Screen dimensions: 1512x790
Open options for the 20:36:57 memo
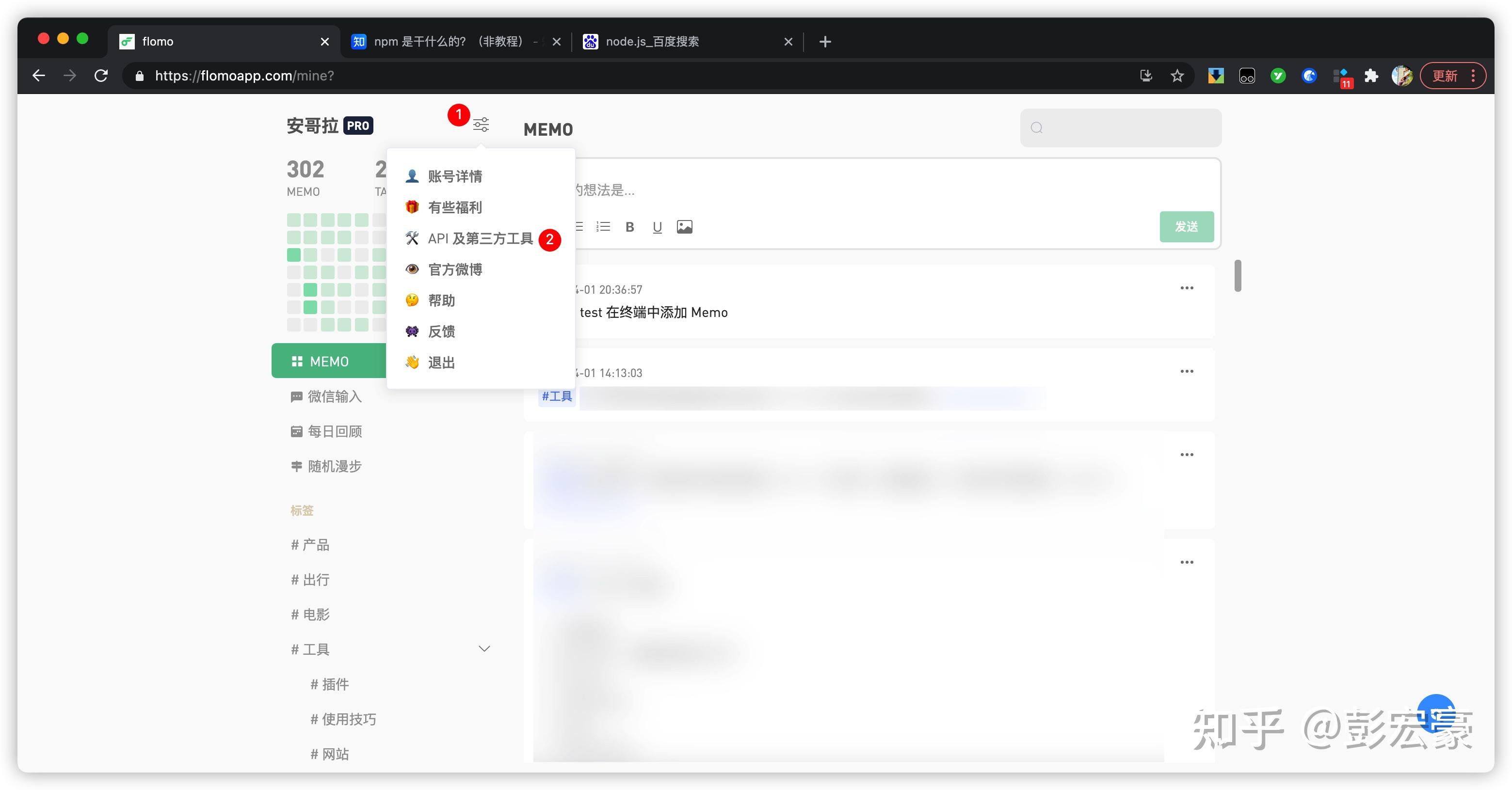point(1186,288)
